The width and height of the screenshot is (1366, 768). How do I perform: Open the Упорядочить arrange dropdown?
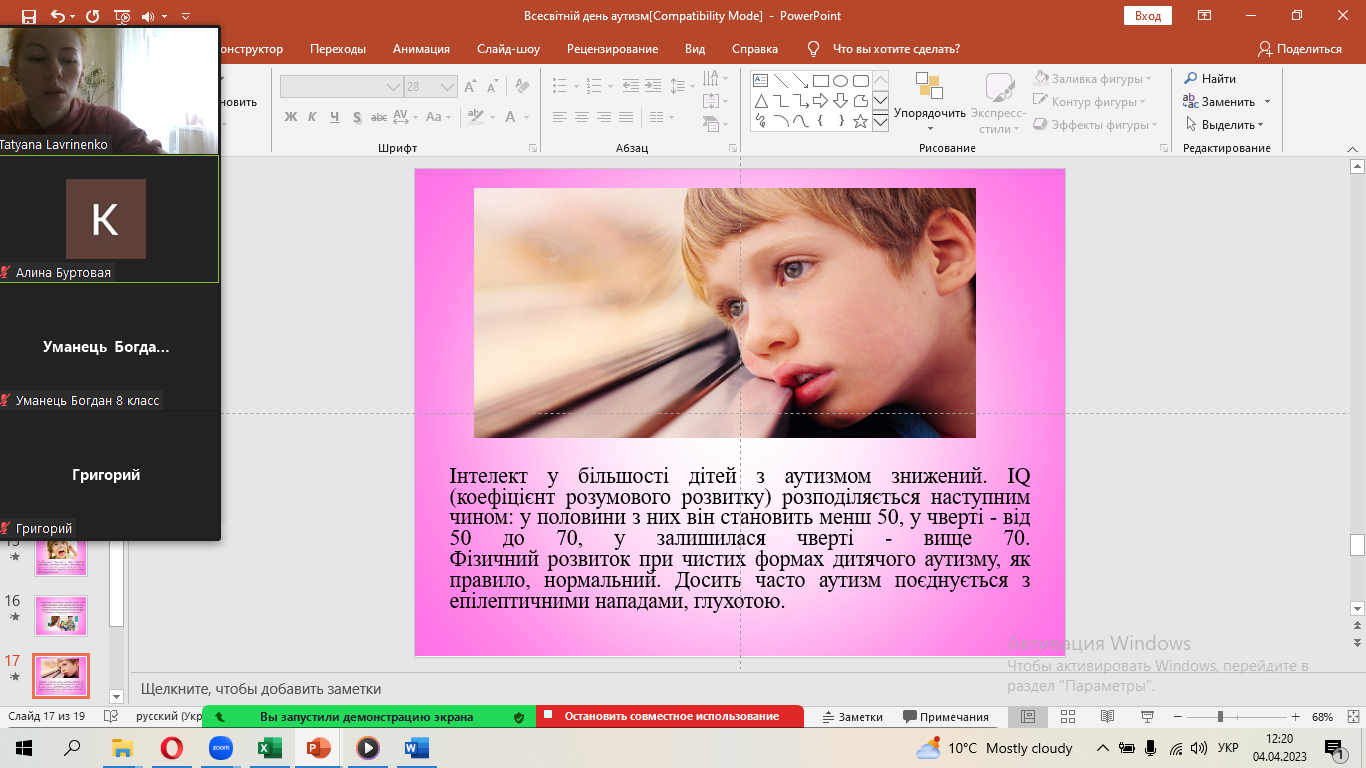coord(930,103)
